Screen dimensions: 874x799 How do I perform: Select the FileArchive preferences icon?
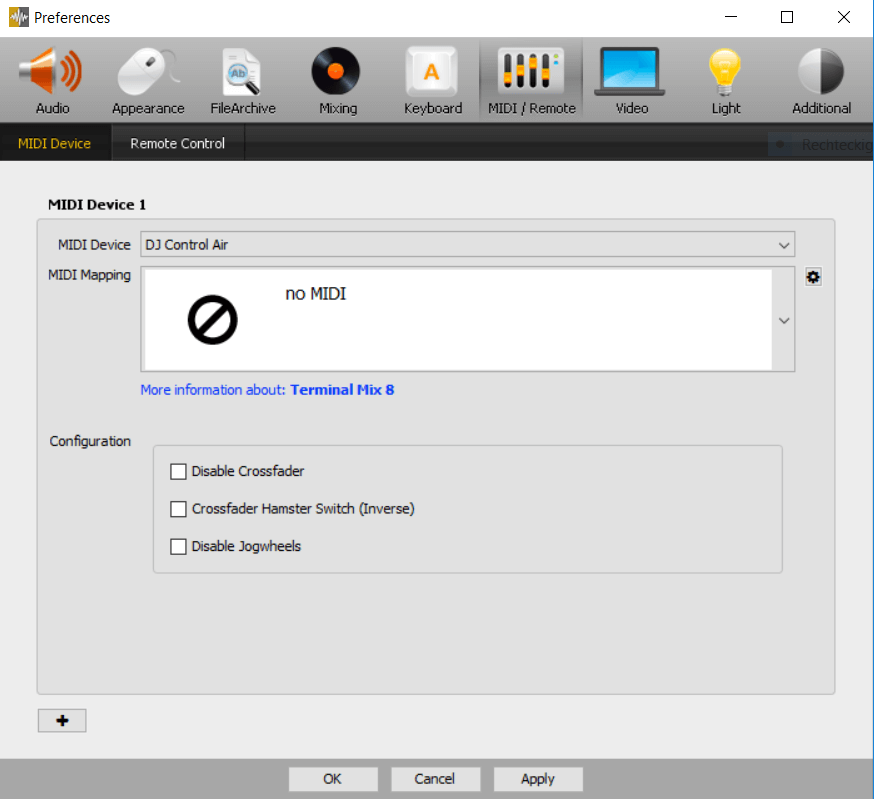coord(242,81)
